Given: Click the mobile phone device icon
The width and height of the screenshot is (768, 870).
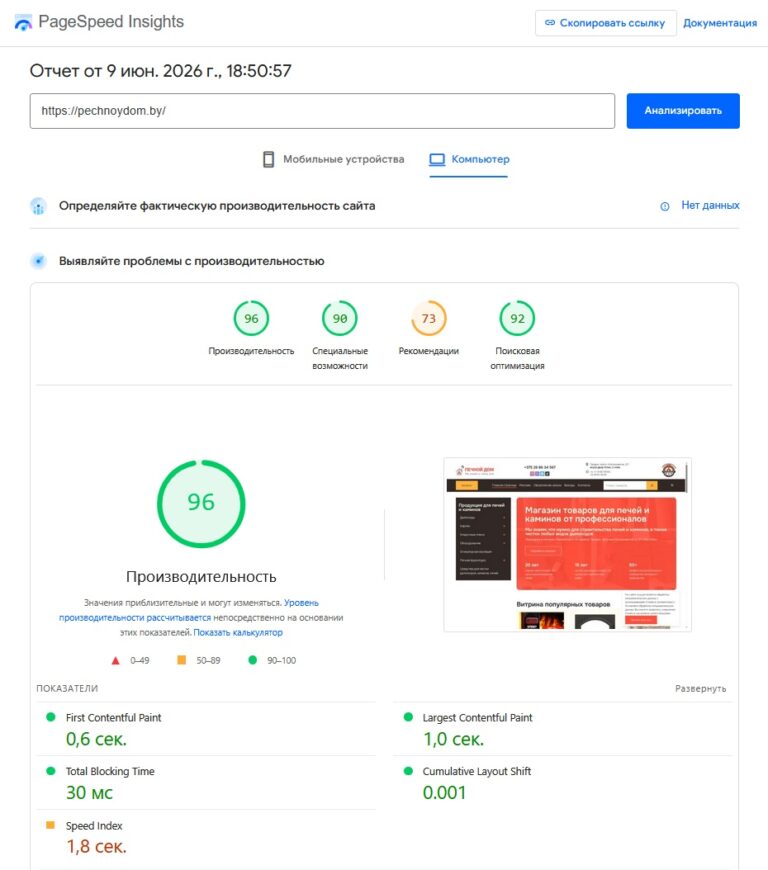Looking at the screenshot, I should 269,159.
